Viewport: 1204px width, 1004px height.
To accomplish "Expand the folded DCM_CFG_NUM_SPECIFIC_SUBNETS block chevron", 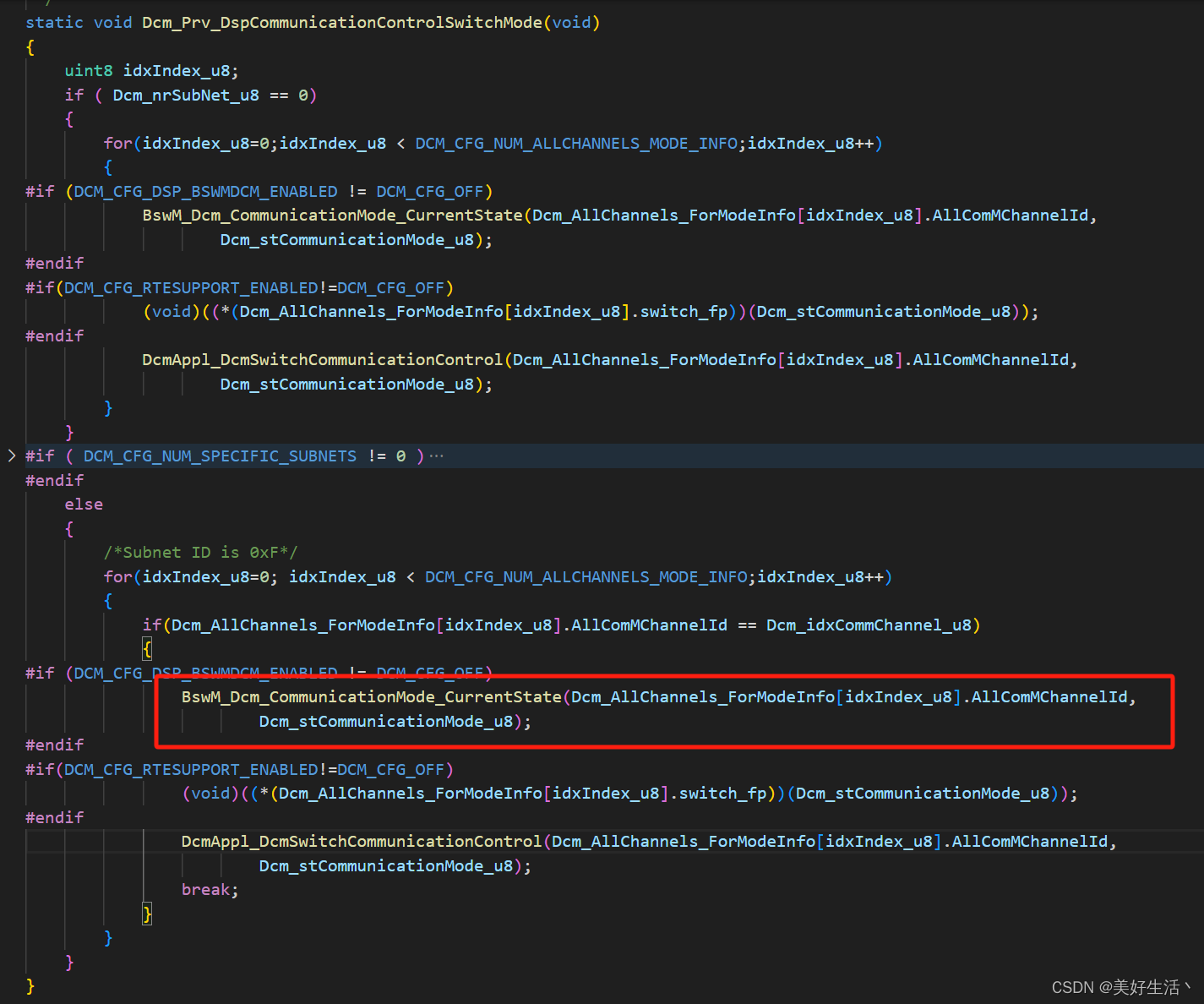I will [x=12, y=456].
